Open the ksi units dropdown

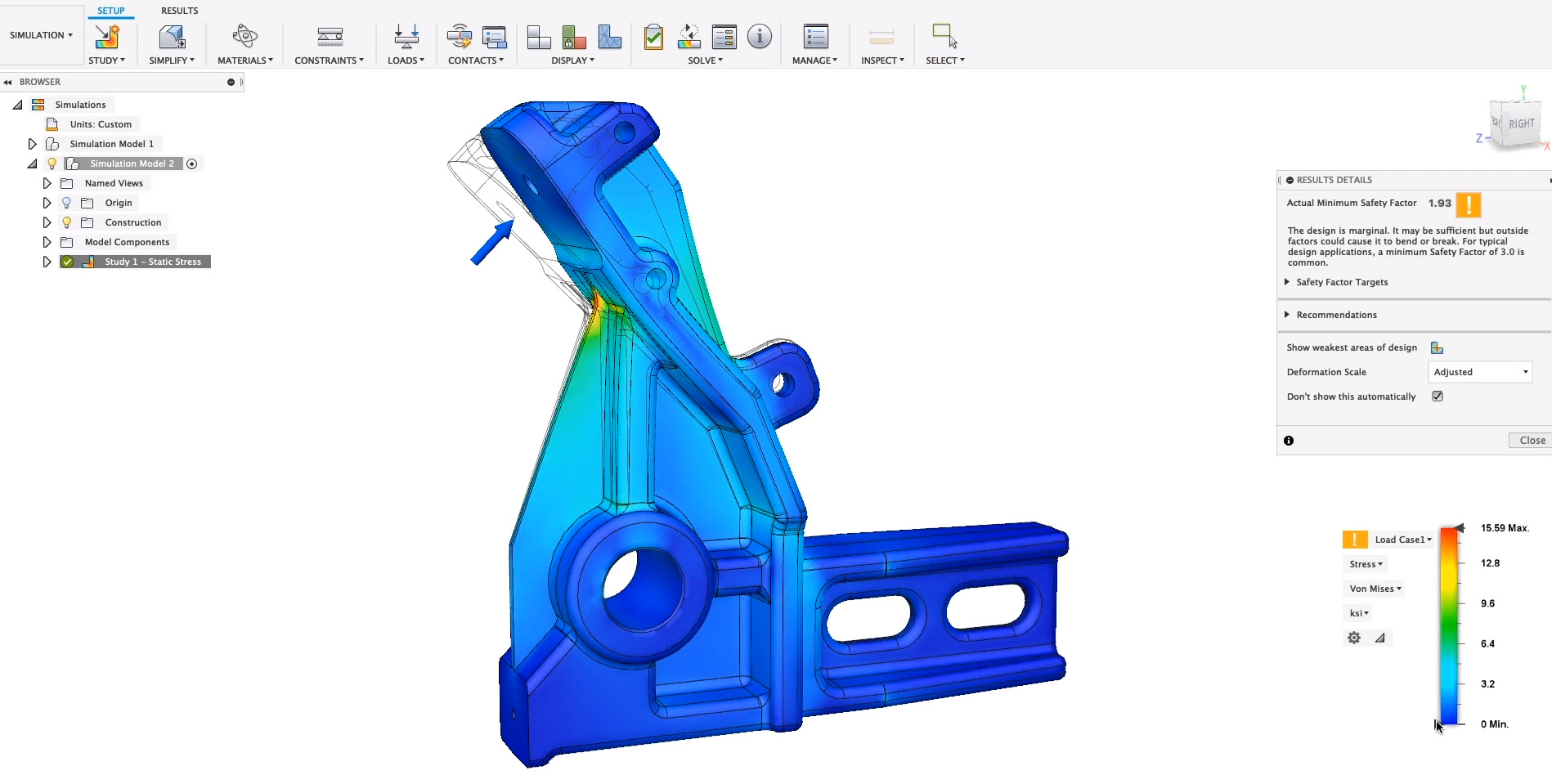pyautogui.click(x=1359, y=613)
